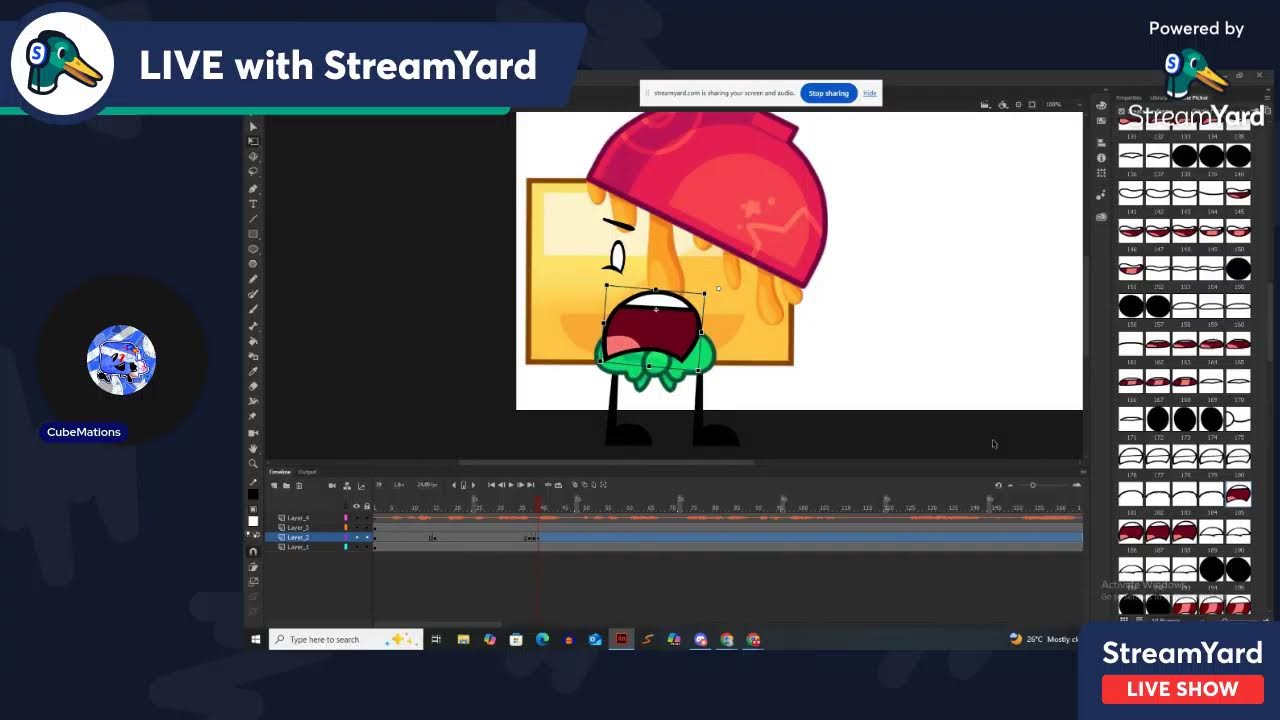Open Microsoft Edge from taskbar

tap(542, 639)
